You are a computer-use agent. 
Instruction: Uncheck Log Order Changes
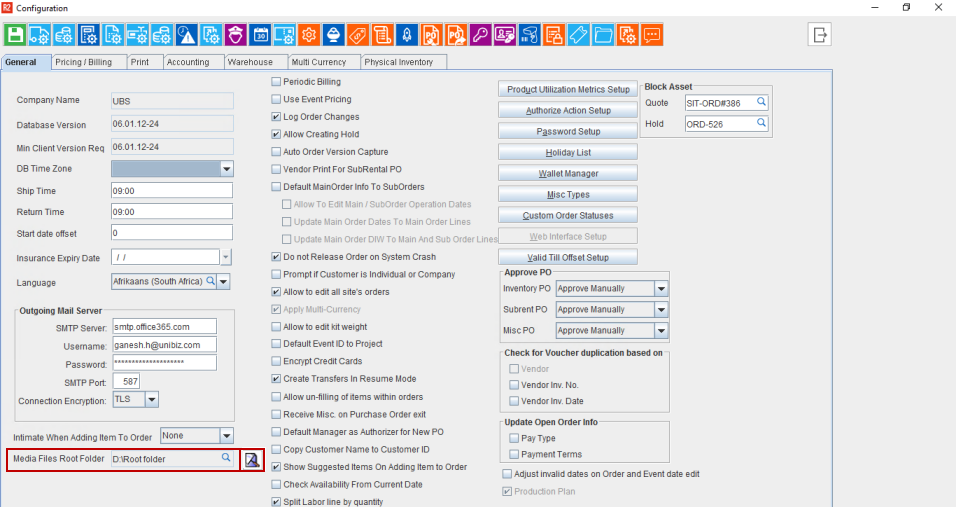[x=277, y=117]
